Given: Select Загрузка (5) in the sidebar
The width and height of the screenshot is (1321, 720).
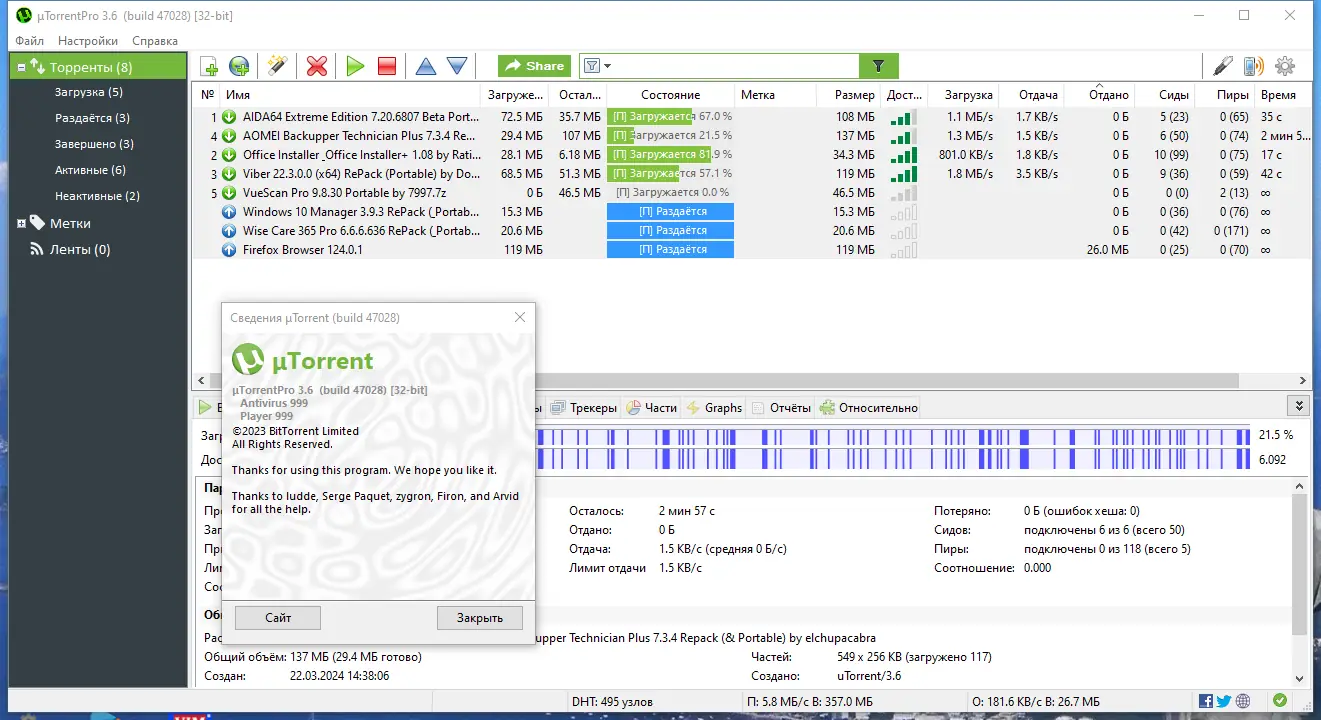Looking at the screenshot, I should [x=89, y=92].
